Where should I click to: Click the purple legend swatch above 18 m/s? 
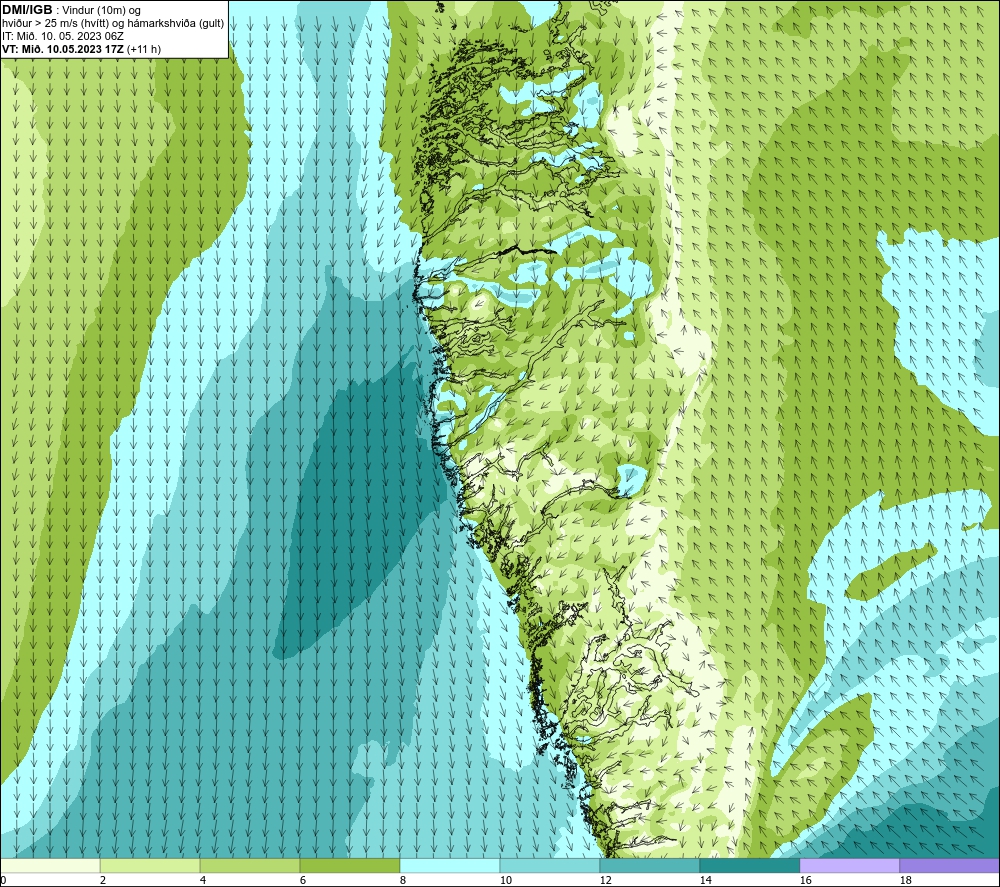(949, 865)
